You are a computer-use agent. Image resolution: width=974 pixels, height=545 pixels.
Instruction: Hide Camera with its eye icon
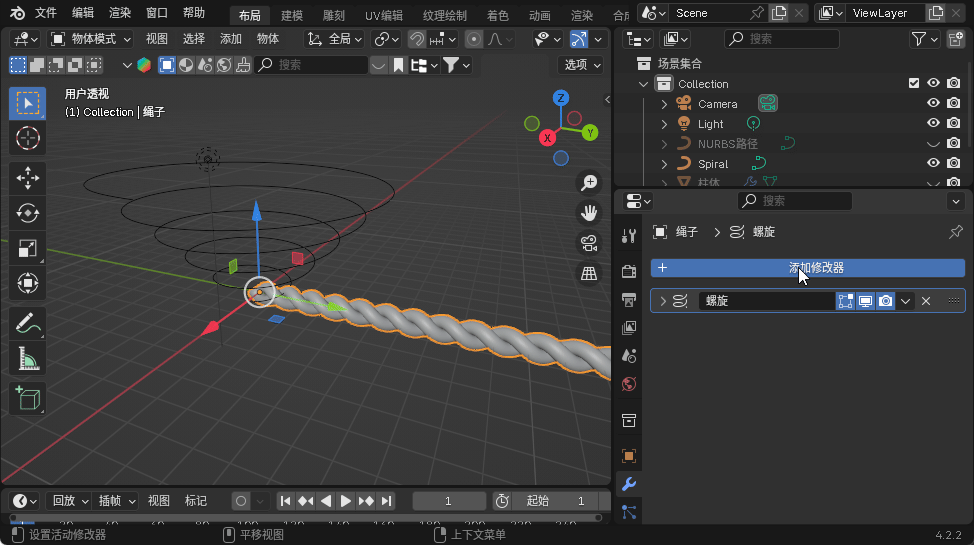coord(933,103)
